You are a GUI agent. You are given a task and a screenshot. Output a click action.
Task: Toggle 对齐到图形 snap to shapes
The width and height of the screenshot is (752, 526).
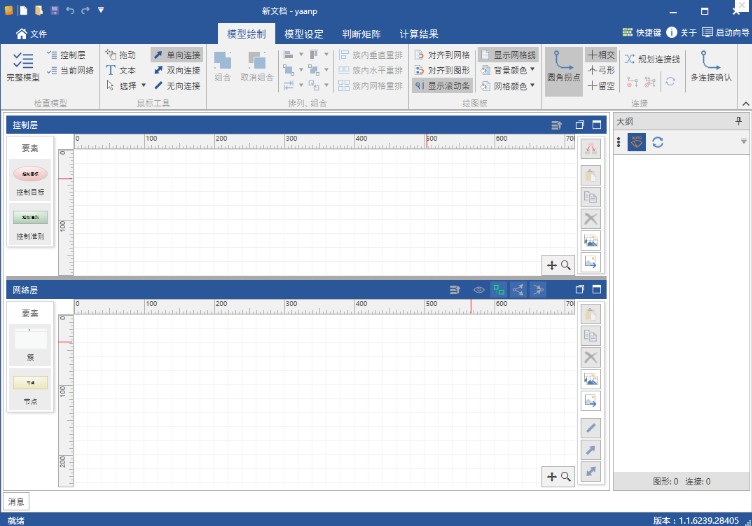point(442,70)
